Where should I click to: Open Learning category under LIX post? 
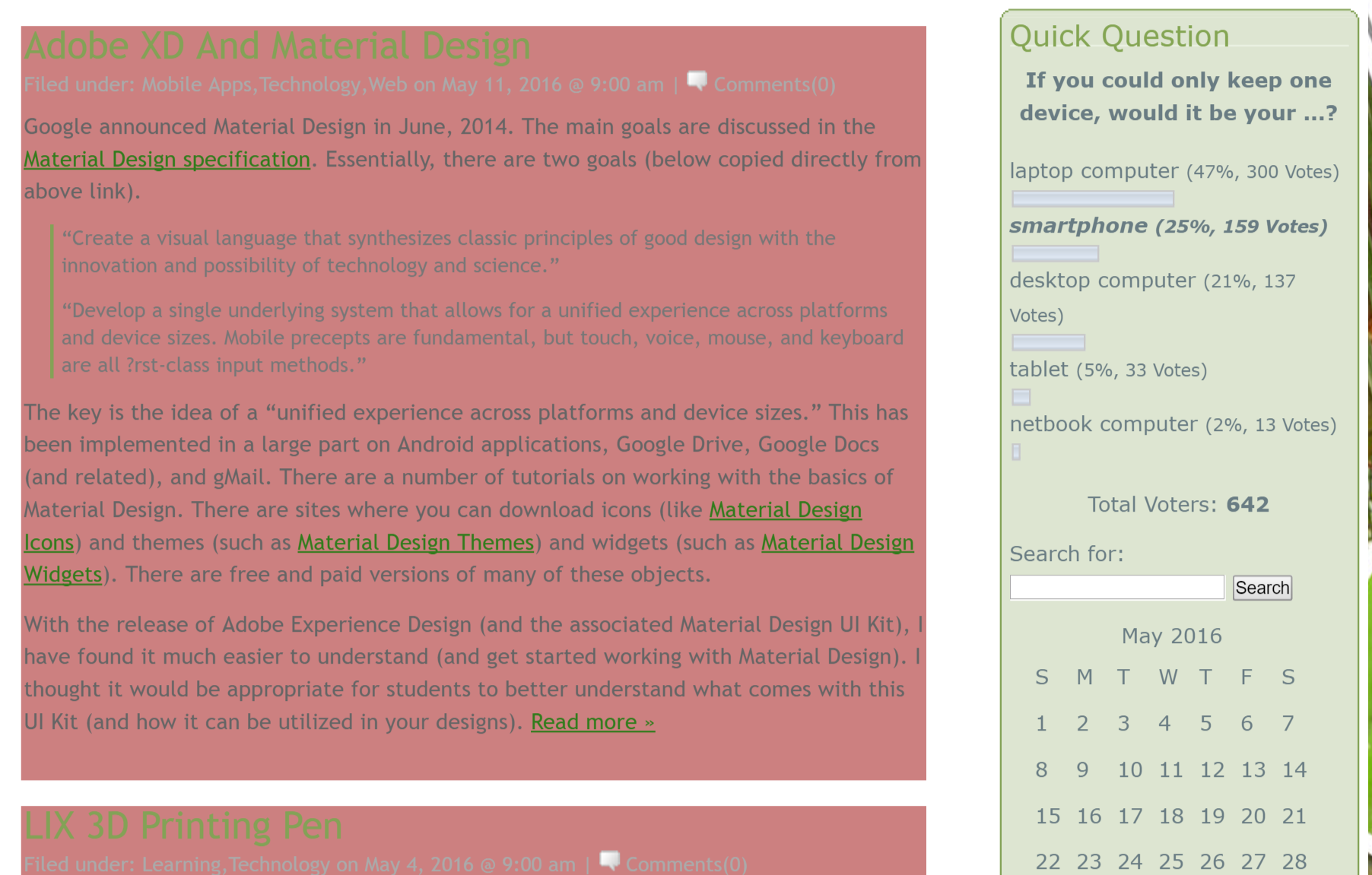[x=181, y=864]
